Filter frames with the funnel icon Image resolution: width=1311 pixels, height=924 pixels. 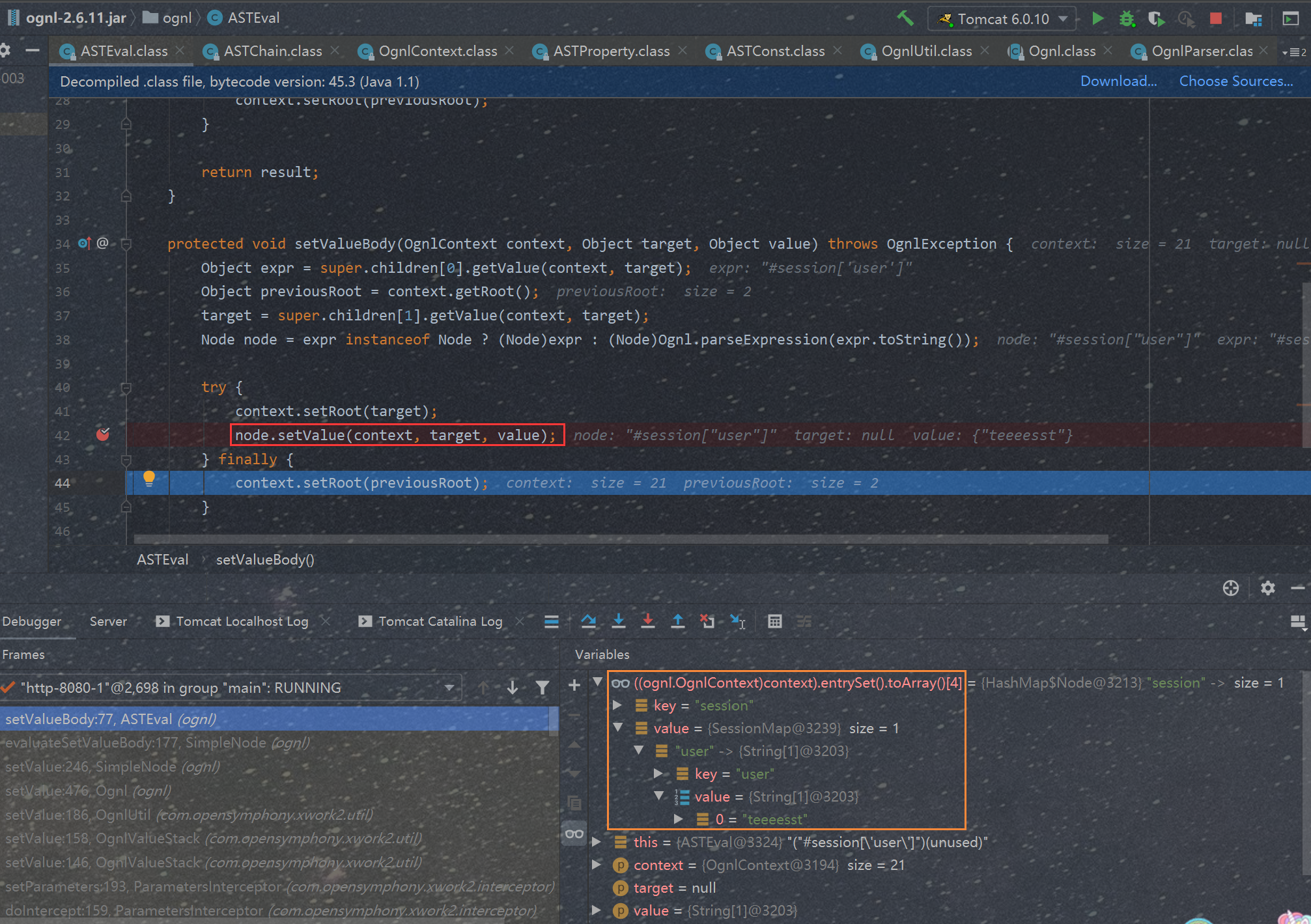(x=542, y=688)
